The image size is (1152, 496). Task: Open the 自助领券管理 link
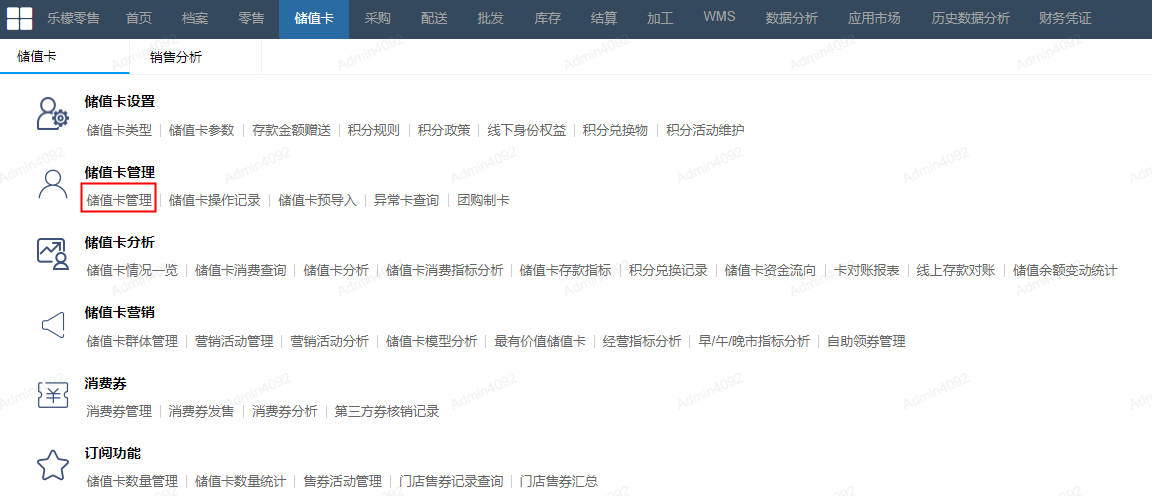pyautogui.click(x=866, y=341)
